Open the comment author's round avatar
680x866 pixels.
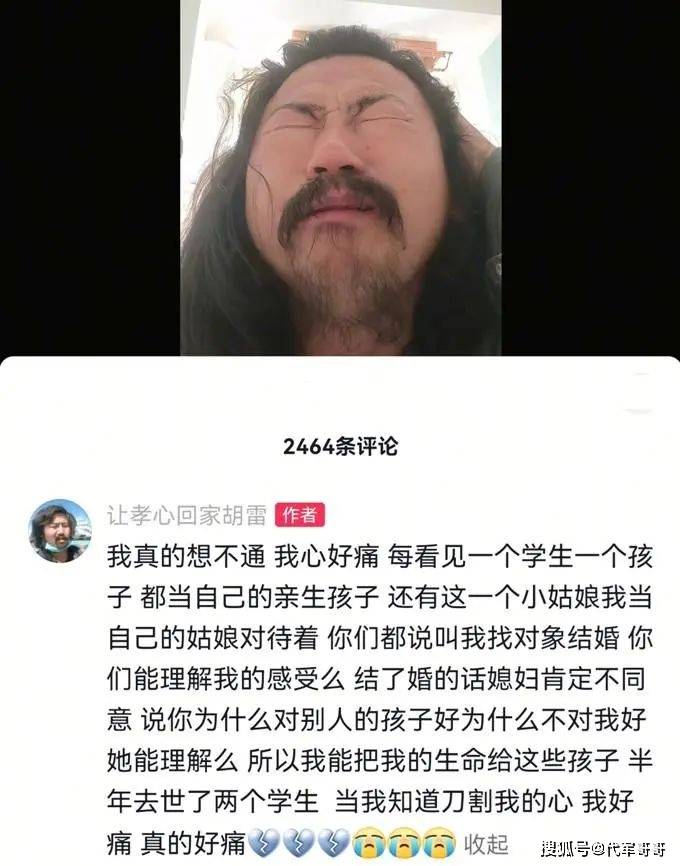60,530
